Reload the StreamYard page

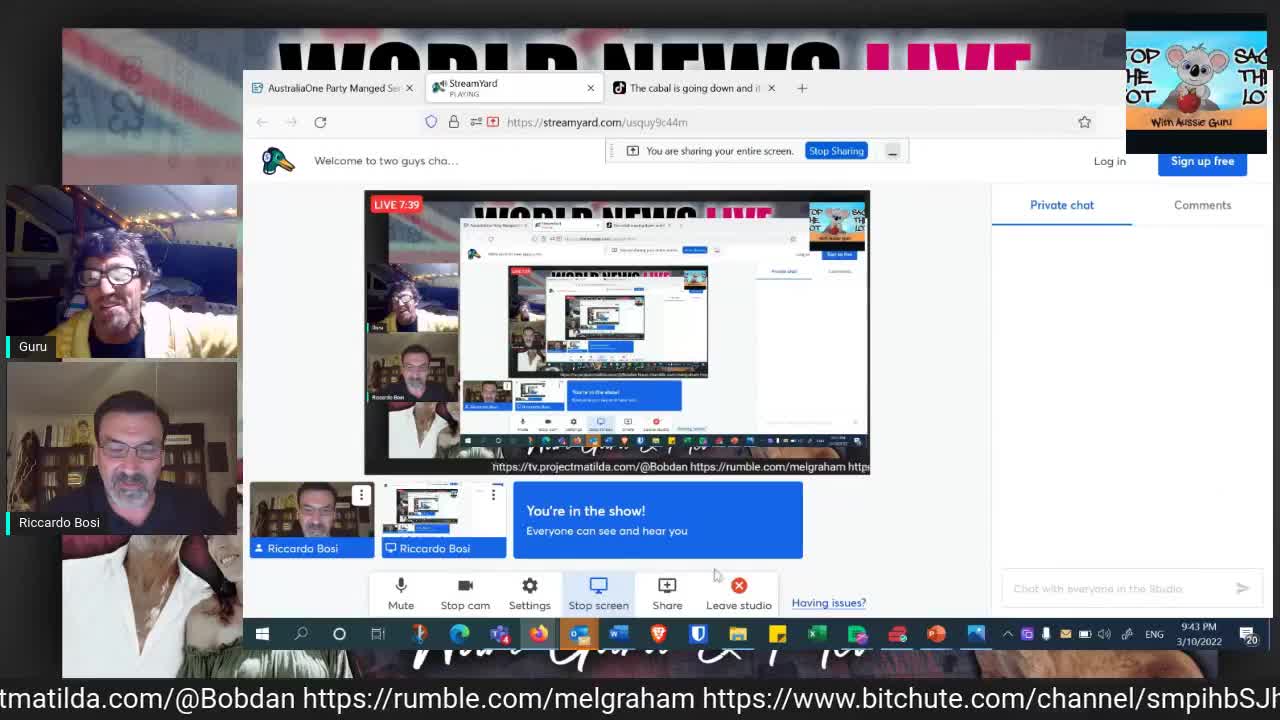320,122
